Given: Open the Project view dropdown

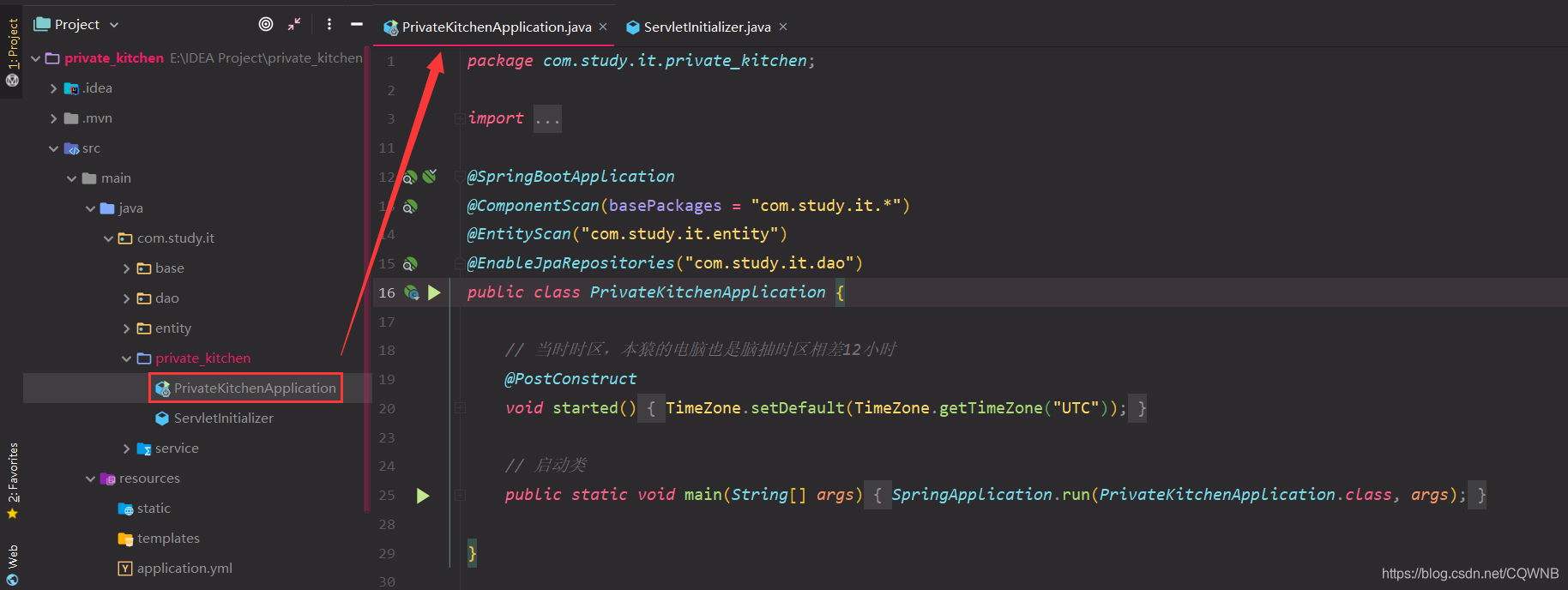Looking at the screenshot, I should coord(76,24).
